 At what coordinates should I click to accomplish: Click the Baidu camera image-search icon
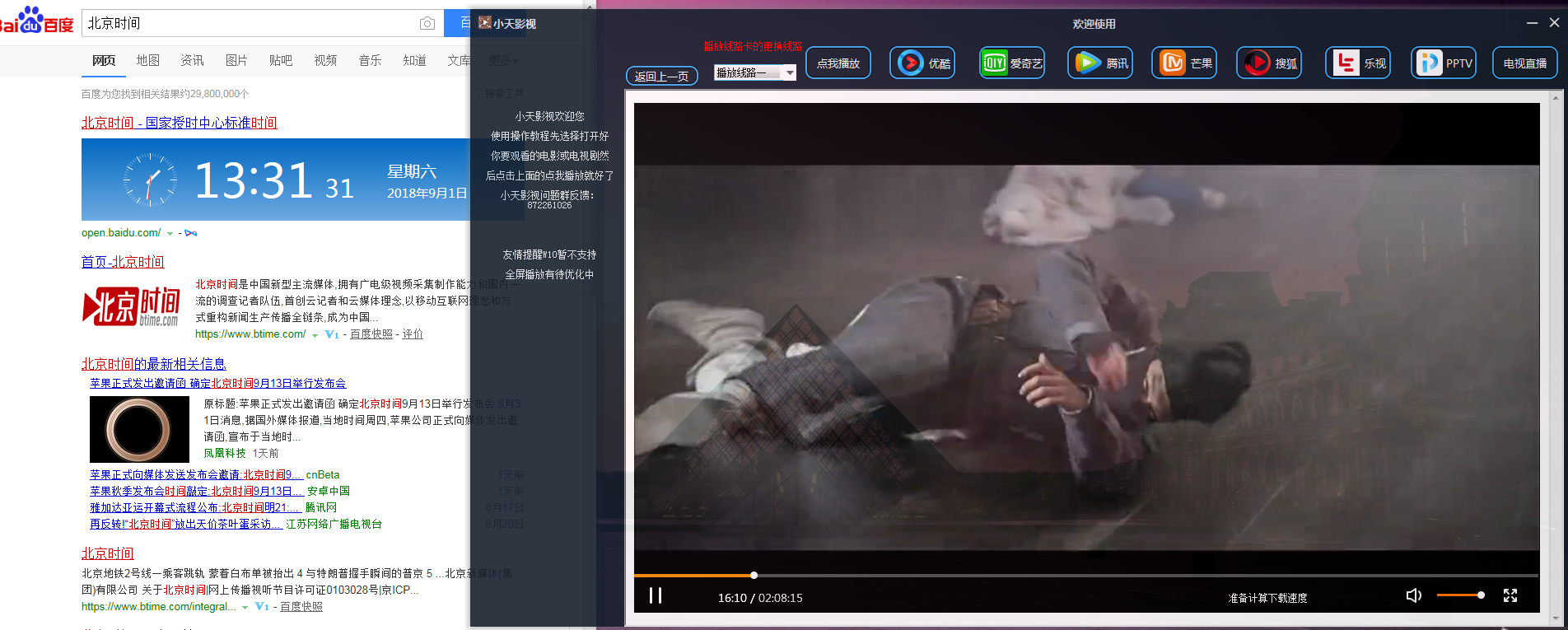[427, 23]
